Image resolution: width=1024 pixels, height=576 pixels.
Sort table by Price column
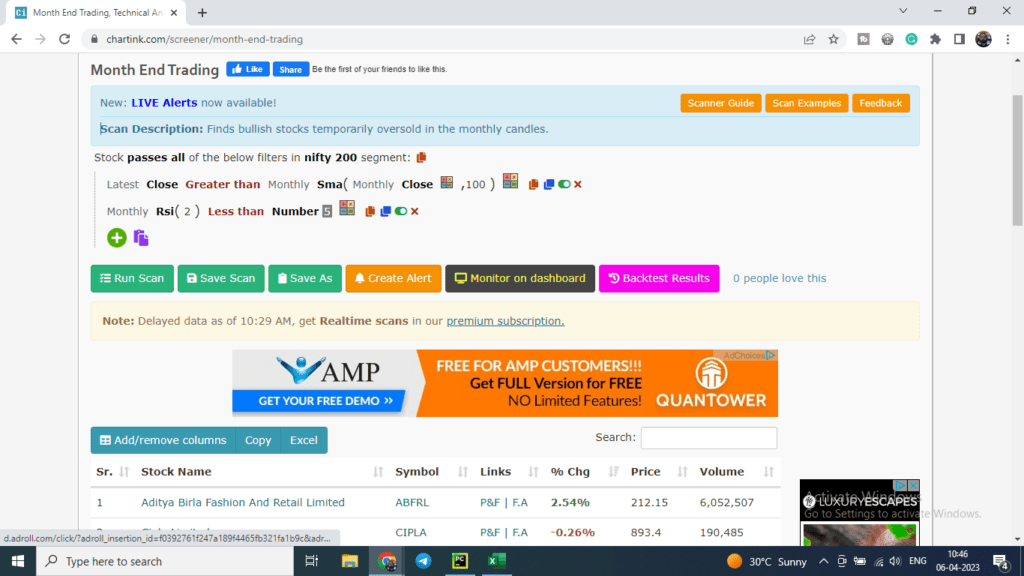coord(658,472)
